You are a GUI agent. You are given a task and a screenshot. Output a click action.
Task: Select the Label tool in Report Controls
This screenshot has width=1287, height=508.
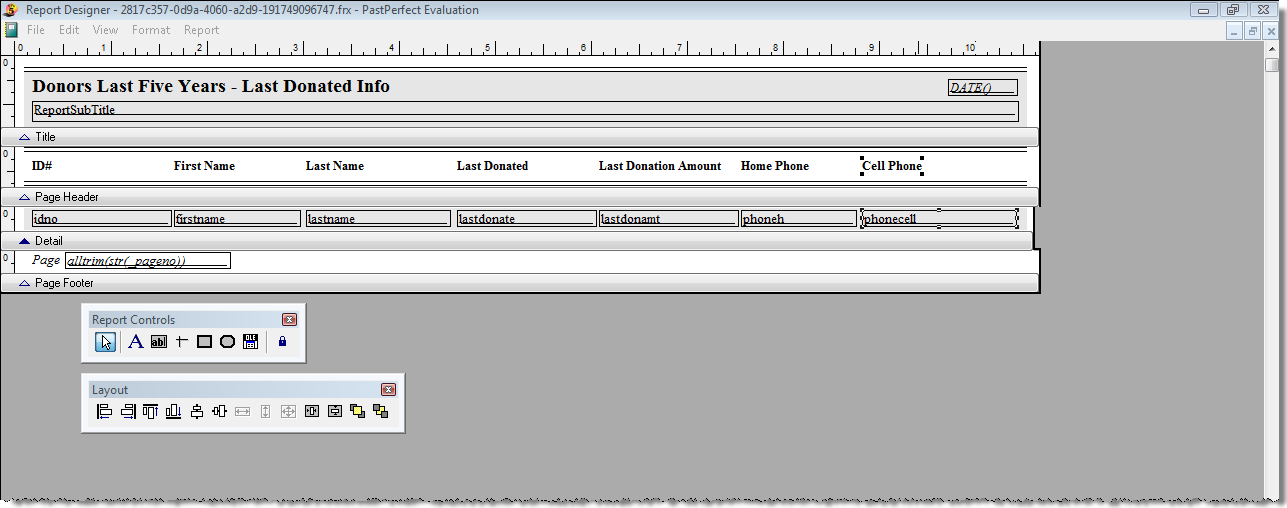136,342
